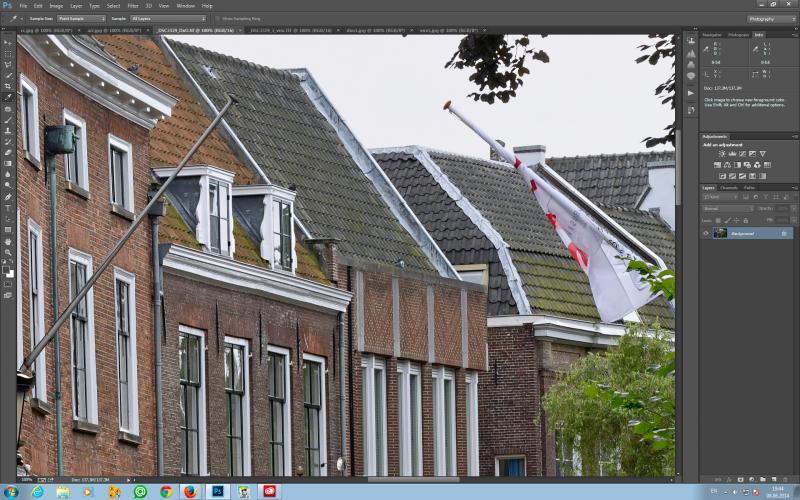
Task: Add an Exposure adjustment
Action: coord(752,154)
